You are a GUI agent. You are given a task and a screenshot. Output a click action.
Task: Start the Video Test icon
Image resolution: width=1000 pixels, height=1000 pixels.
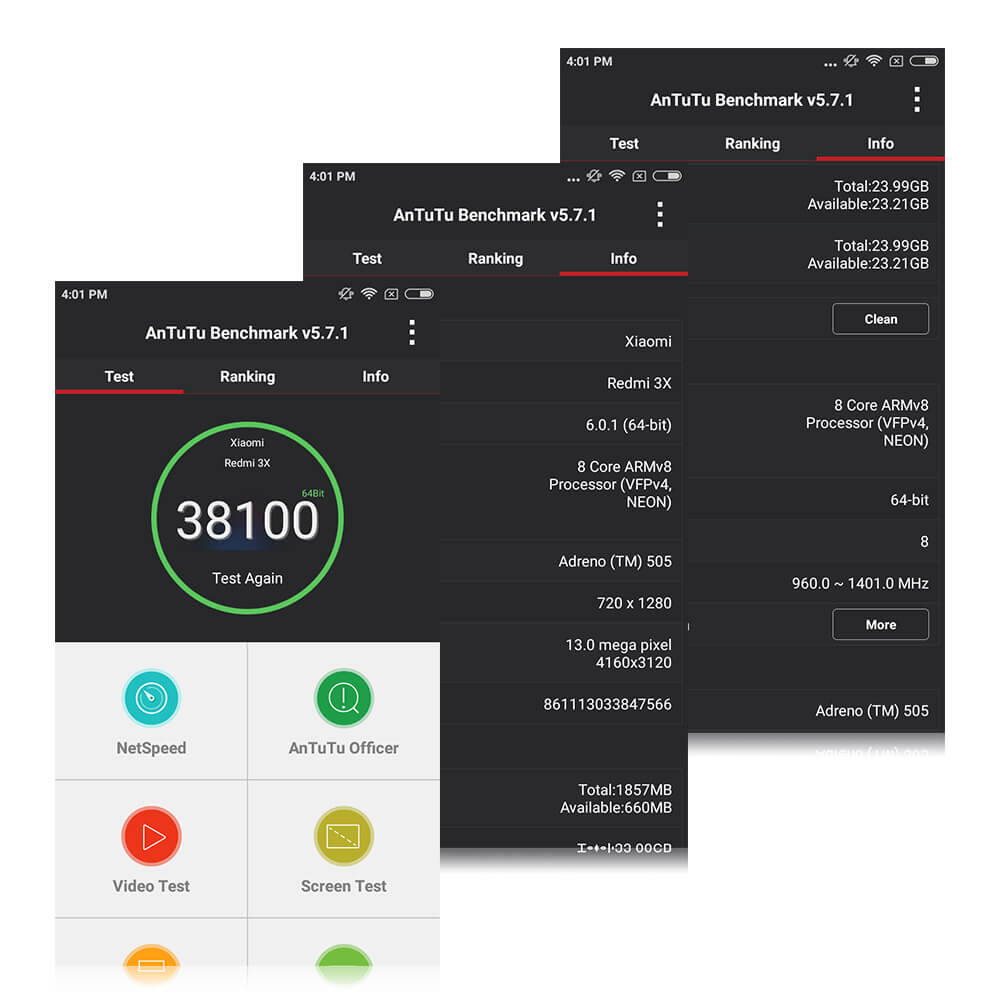pyautogui.click(x=151, y=836)
